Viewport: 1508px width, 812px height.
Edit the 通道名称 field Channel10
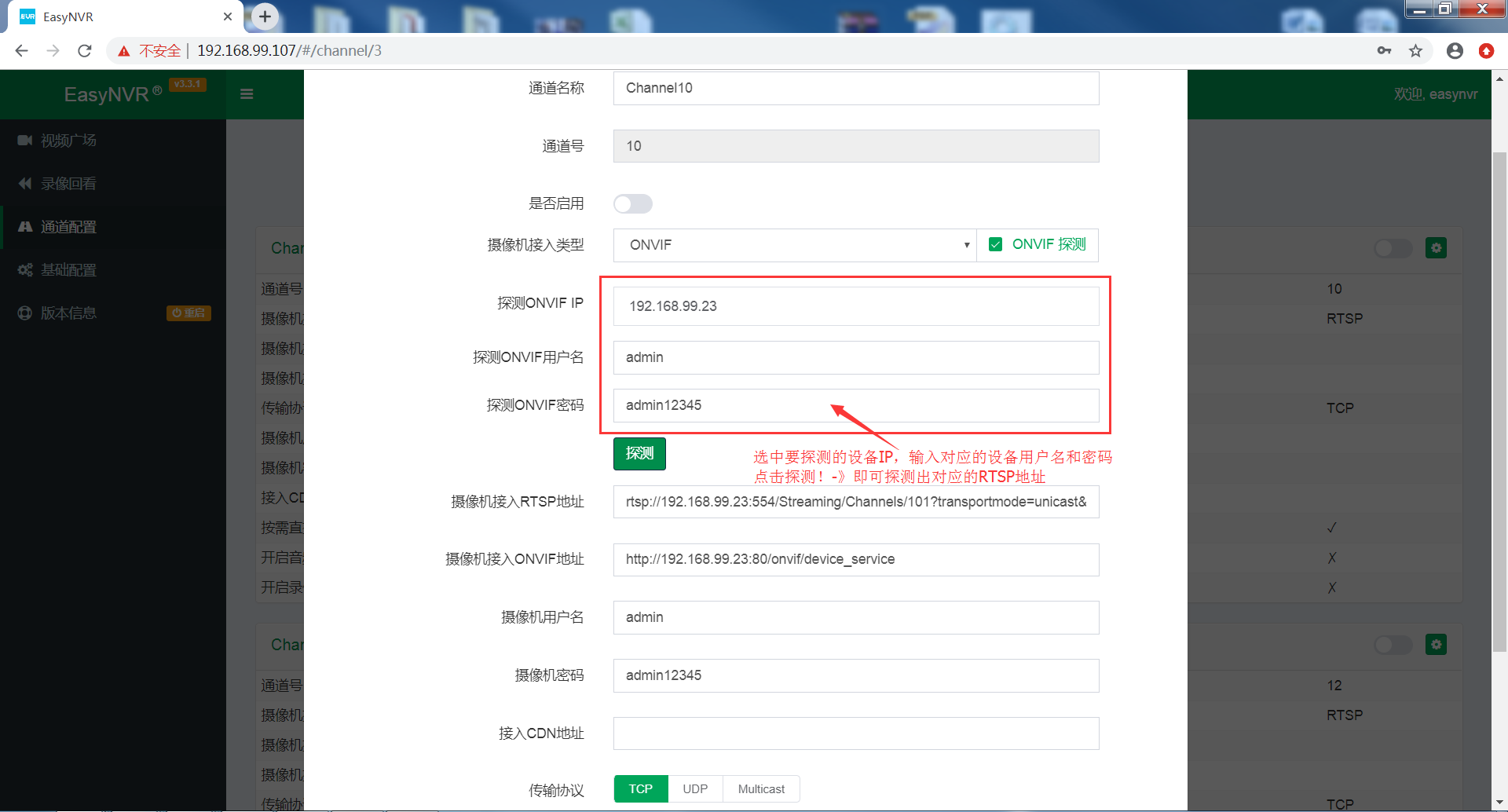pos(856,88)
